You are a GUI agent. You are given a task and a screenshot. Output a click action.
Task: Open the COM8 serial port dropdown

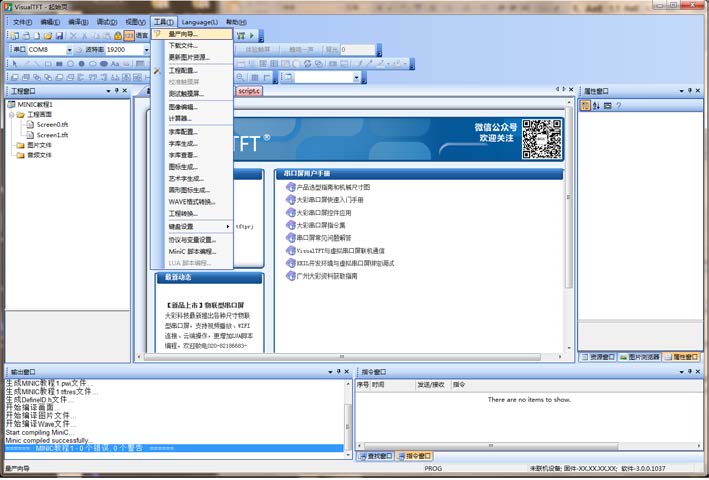pos(69,50)
